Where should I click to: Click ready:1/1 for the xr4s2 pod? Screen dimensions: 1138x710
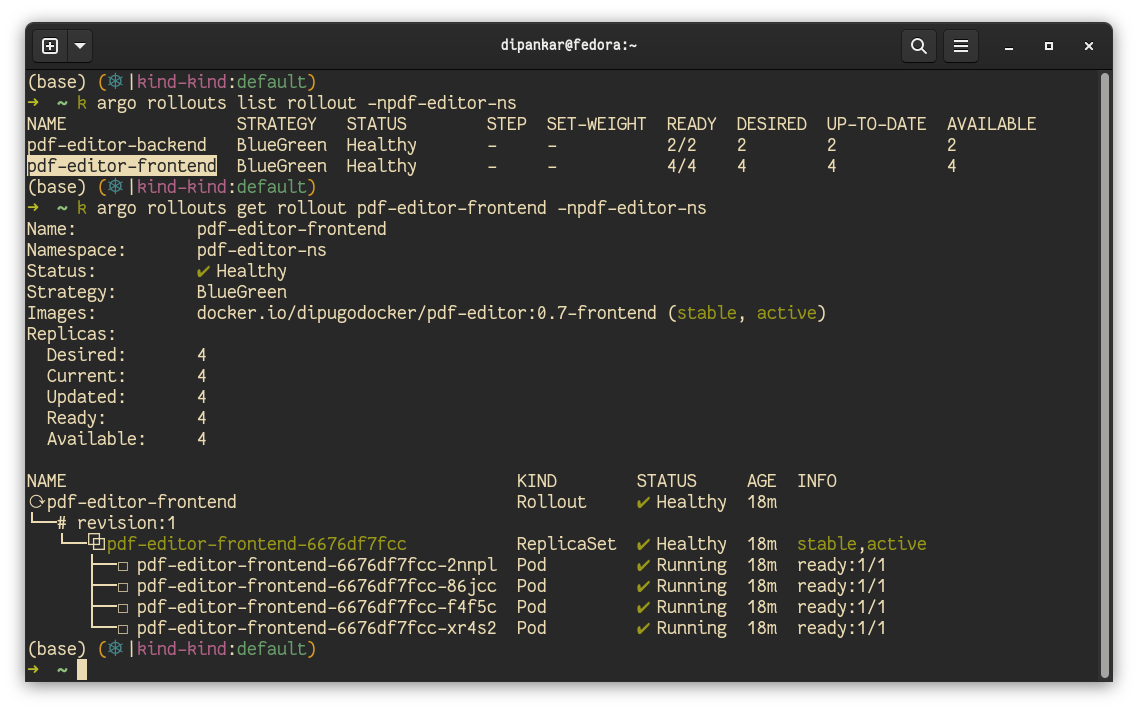pyautogui.click(x=841, y=629)
